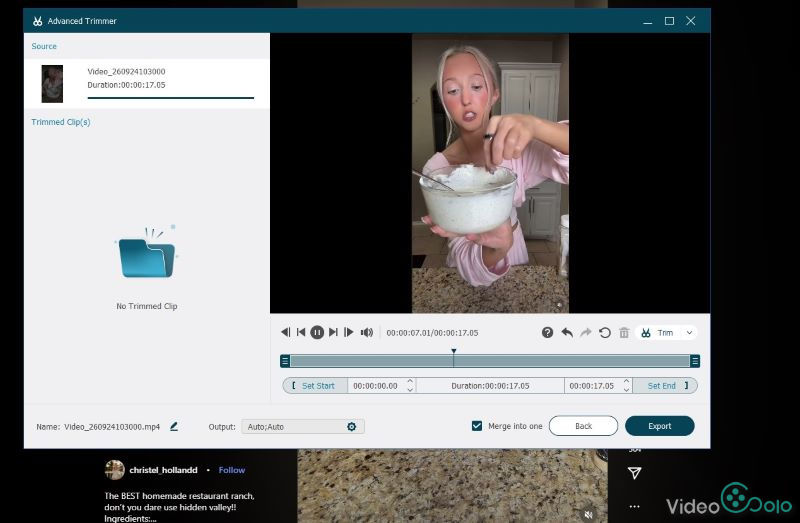Click the playback time readout 00:00:07.01/00:00:17.05
The height and width of the screenshot is (523, 800).
coord(432,333)
